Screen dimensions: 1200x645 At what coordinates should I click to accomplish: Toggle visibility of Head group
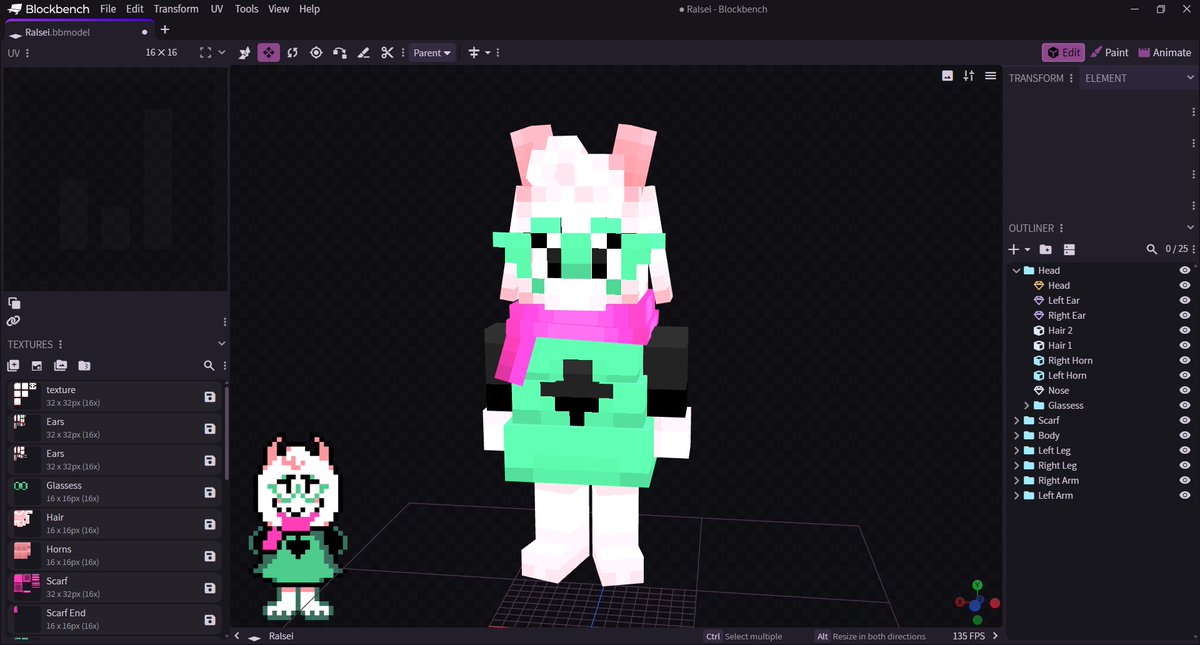pos(1185,270)
